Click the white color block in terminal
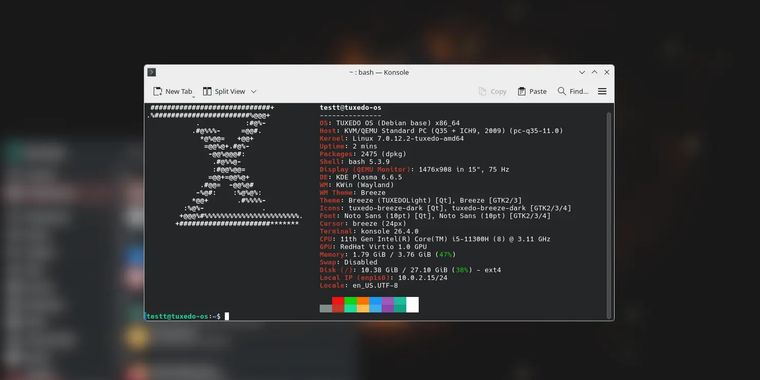 412,305
